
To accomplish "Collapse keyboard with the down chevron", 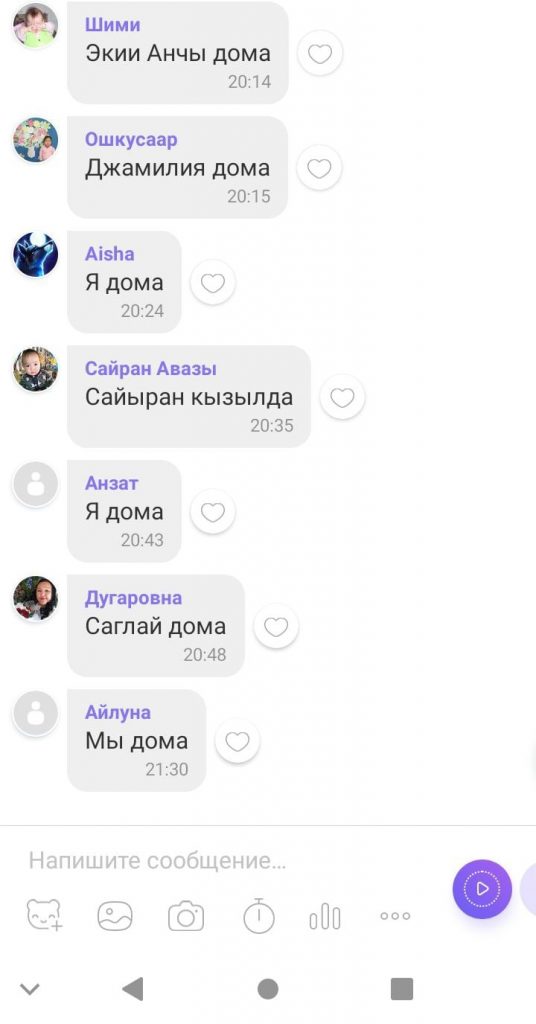I will (x=29, y=989).
